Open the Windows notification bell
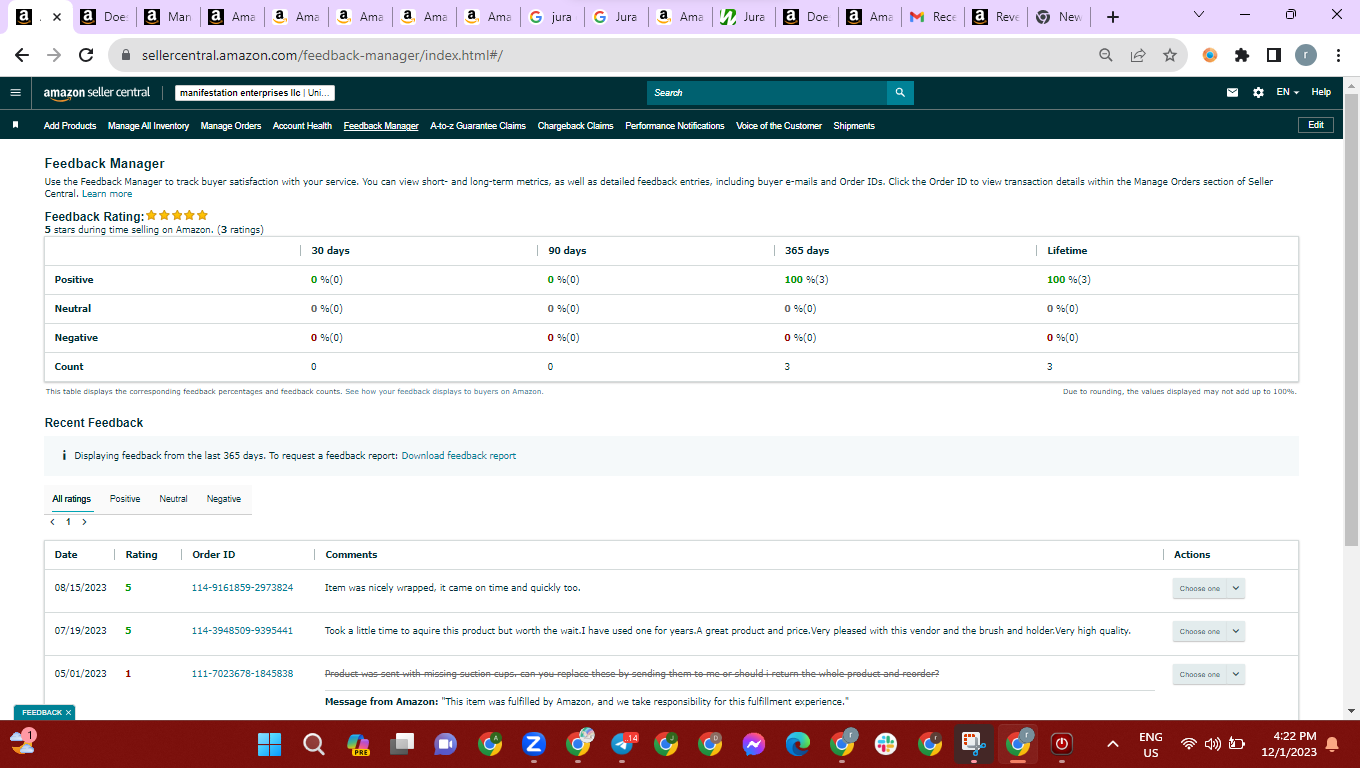The width and height of the screenshot is (1360, 768). point(1331,744)
